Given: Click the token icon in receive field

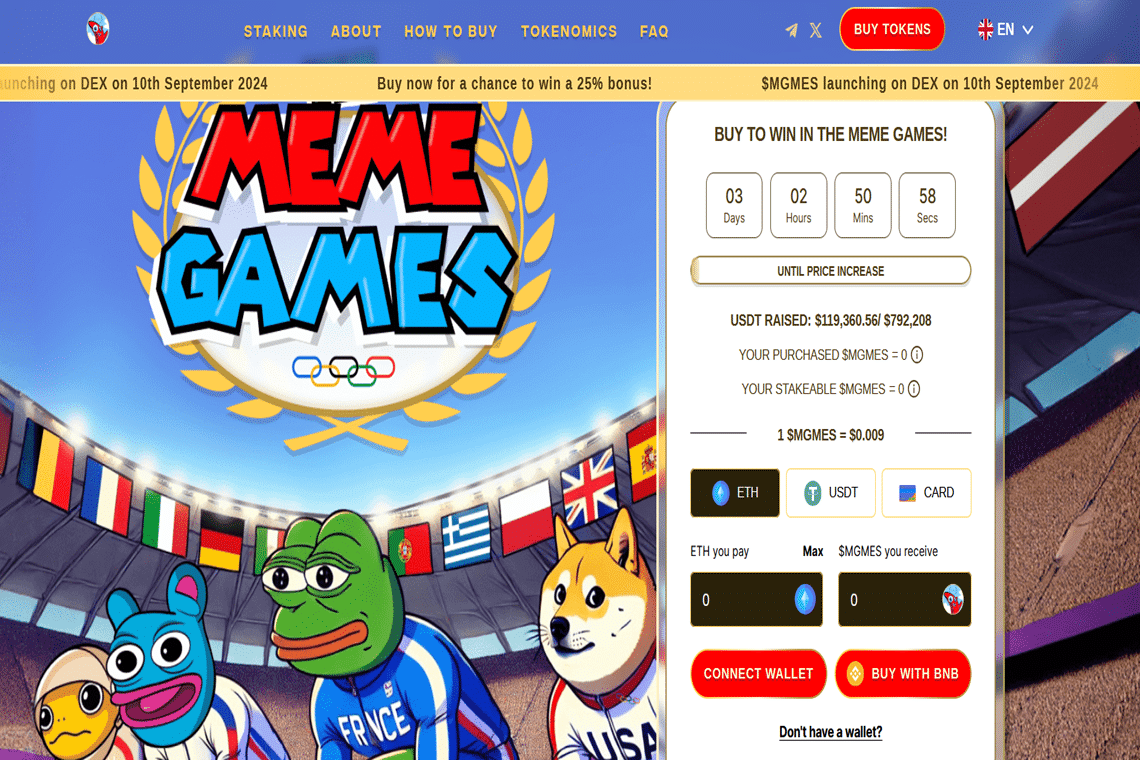Looking at the screenshot, I should 952,599.
